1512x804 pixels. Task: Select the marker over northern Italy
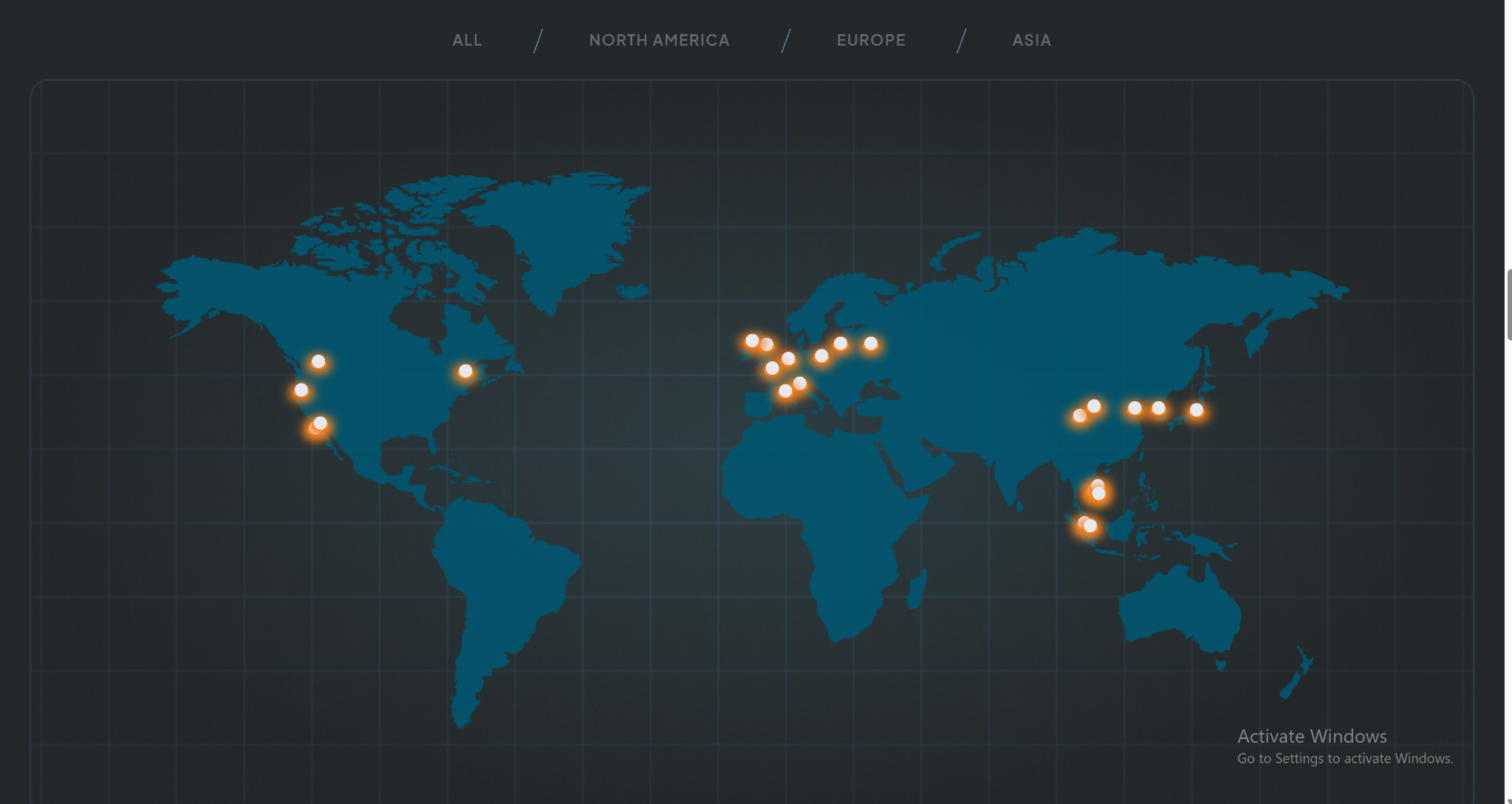799,383
